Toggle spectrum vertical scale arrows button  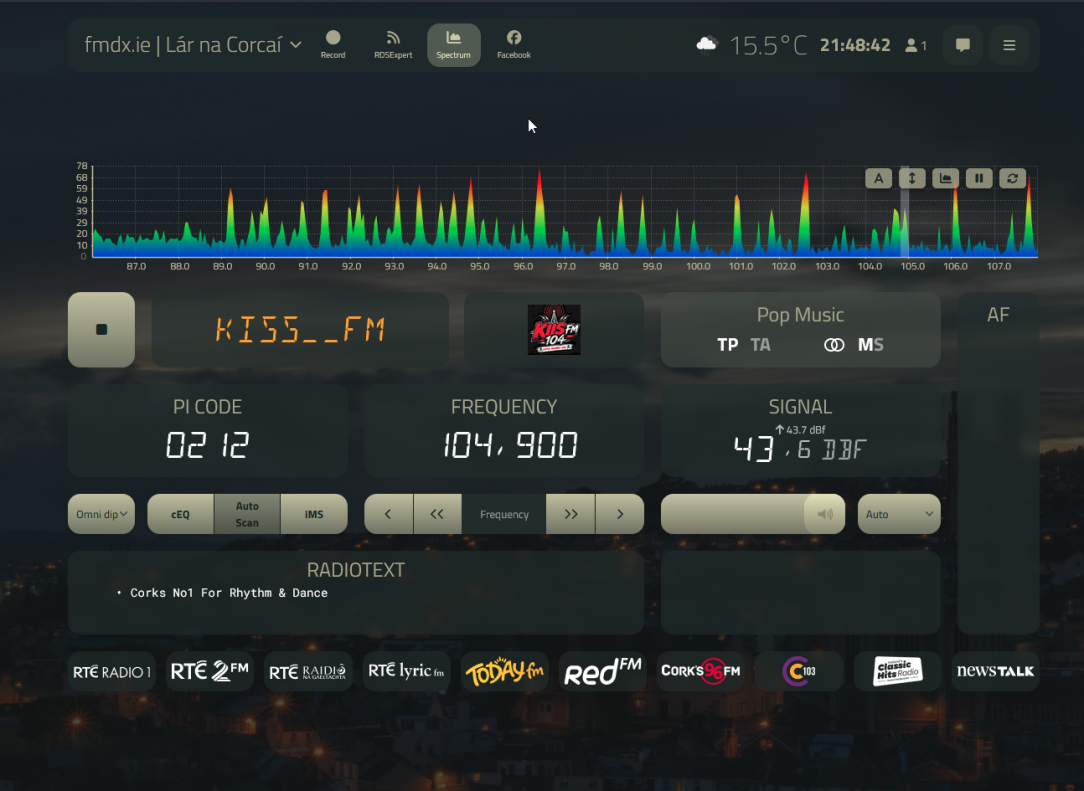(912, 178)
